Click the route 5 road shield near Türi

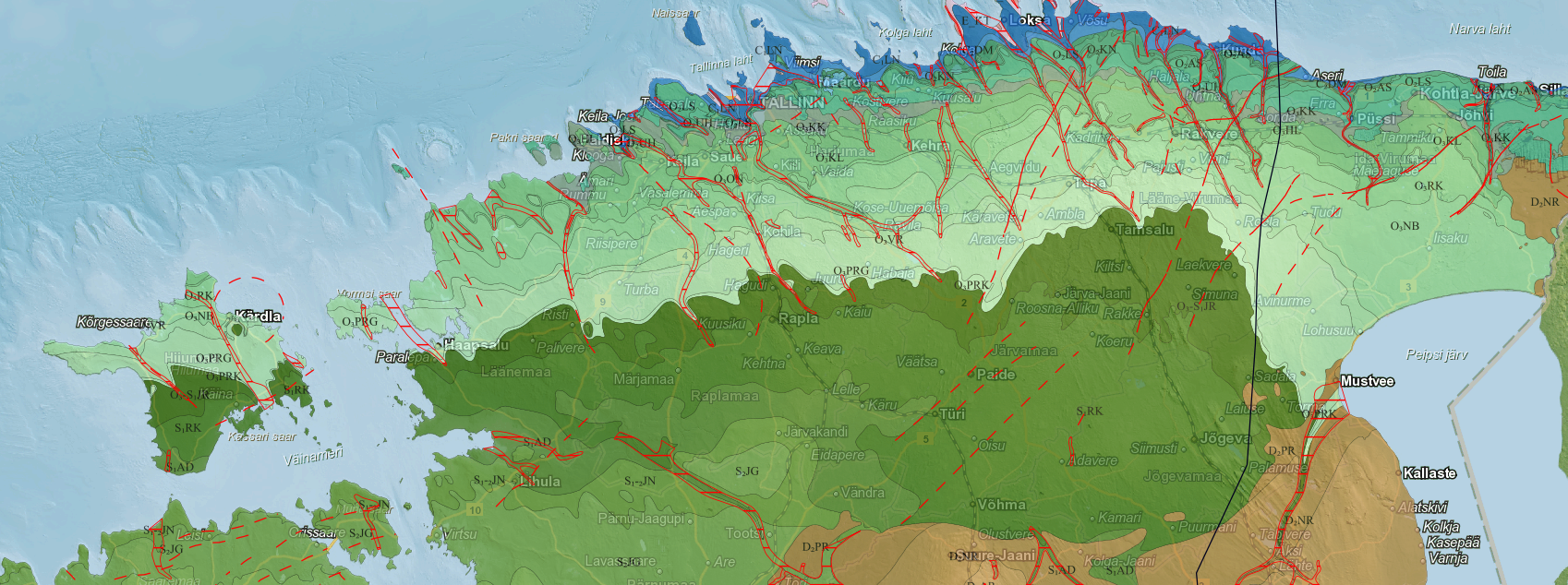pyautogui.click(x=926, y=438)
